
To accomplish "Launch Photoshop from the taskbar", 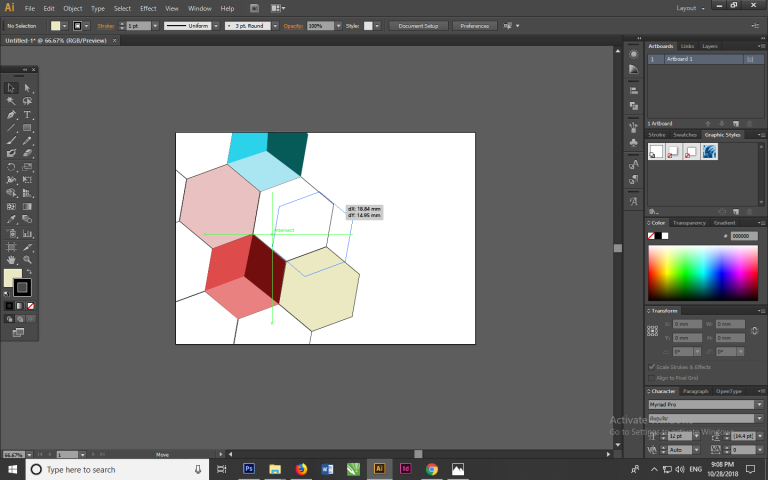I will pos(249,468).
